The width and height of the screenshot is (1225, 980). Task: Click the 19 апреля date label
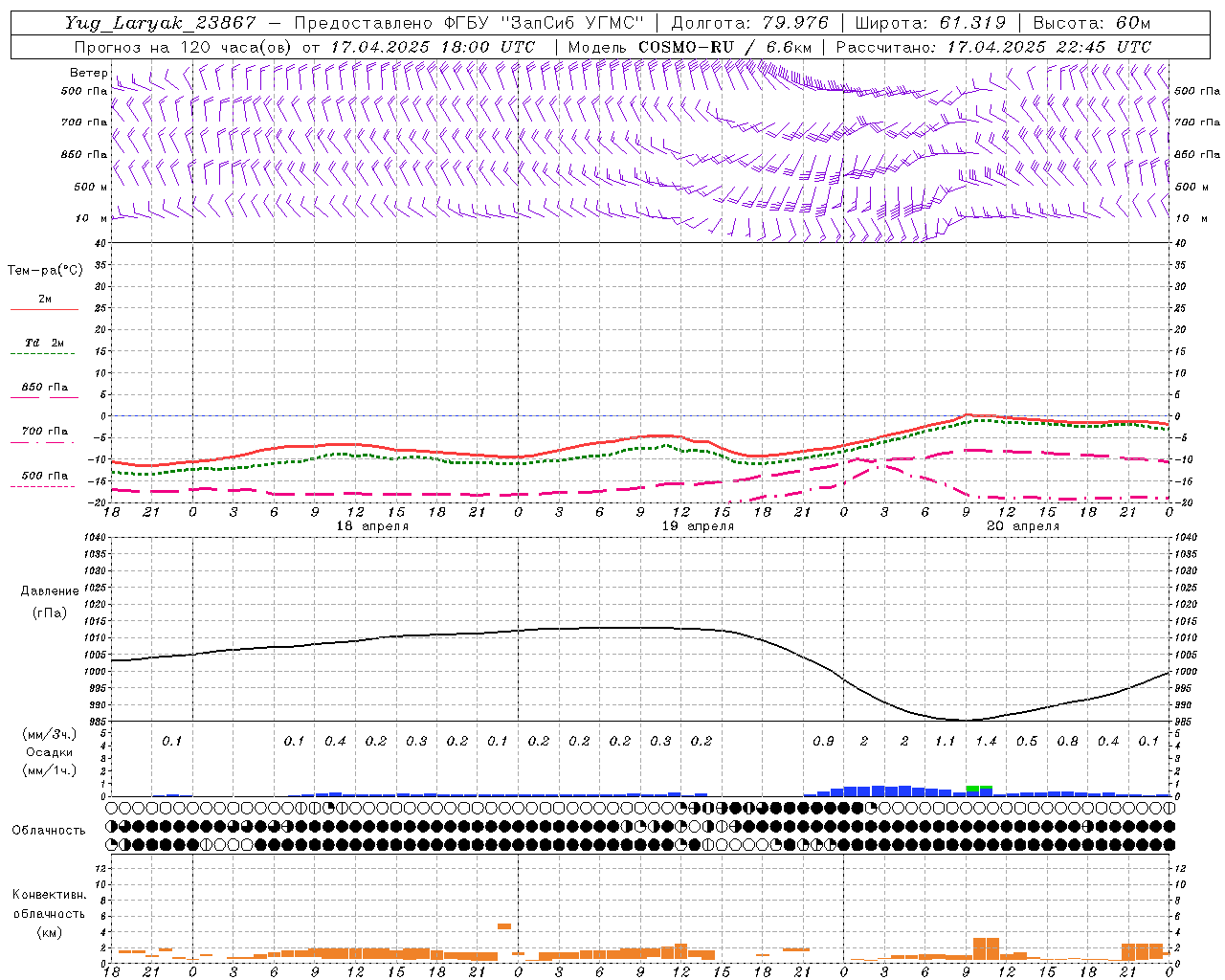point(698,526)
